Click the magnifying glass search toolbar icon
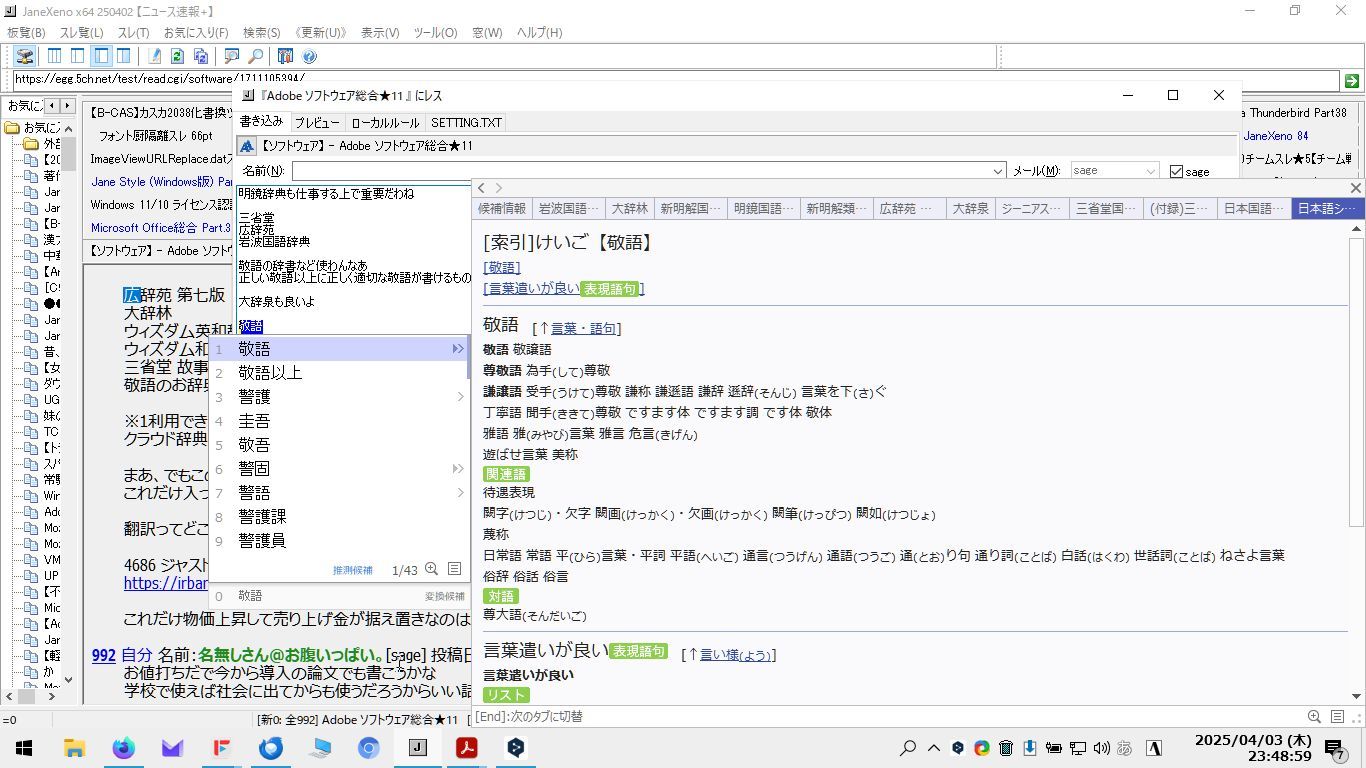 tap(255, 57)
